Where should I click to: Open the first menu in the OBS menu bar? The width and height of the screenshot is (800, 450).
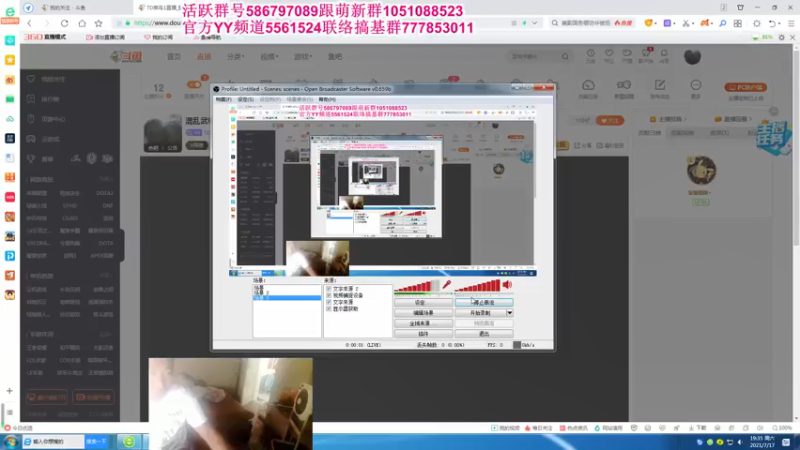pos(223,99)
